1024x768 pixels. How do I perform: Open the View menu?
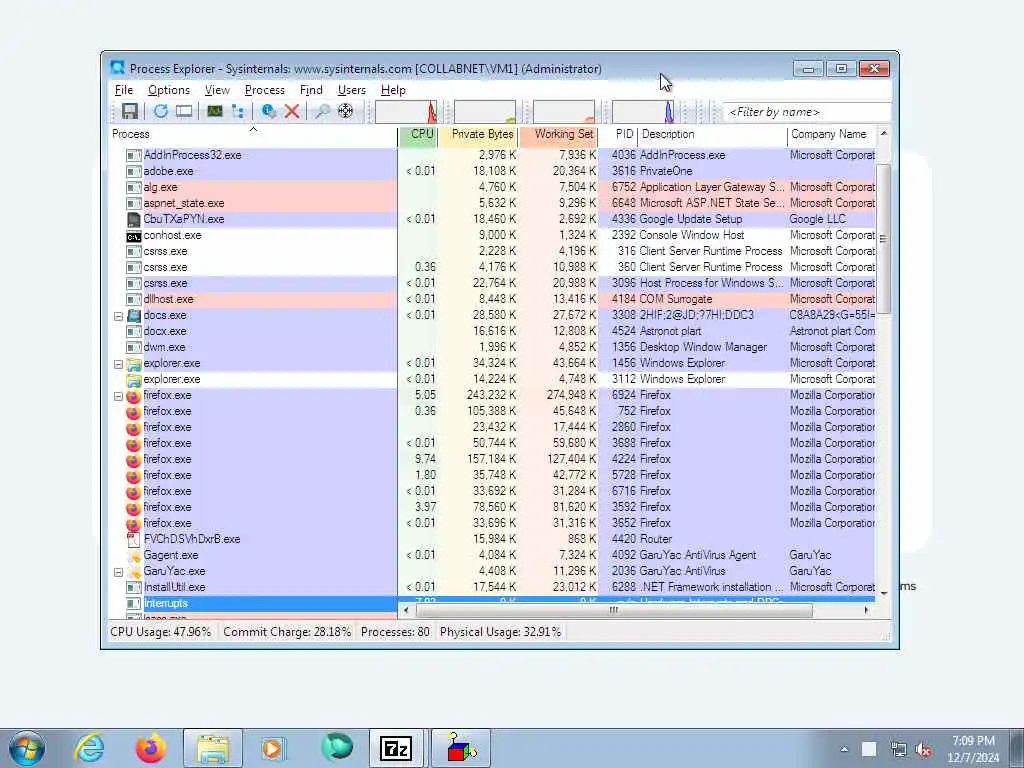click(x=217, y=90)
